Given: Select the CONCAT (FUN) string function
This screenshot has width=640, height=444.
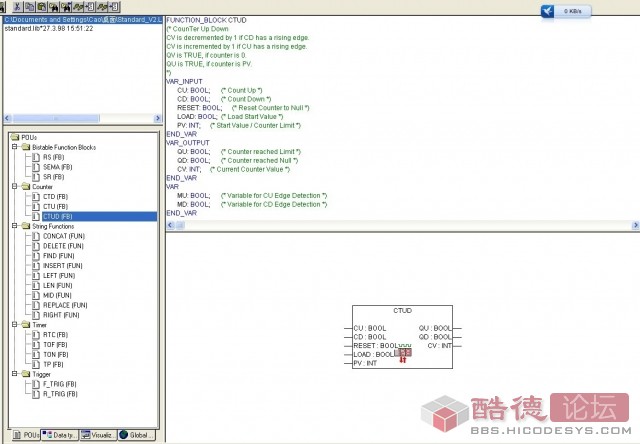Looking at the screenshot, I should coord(61,236).
